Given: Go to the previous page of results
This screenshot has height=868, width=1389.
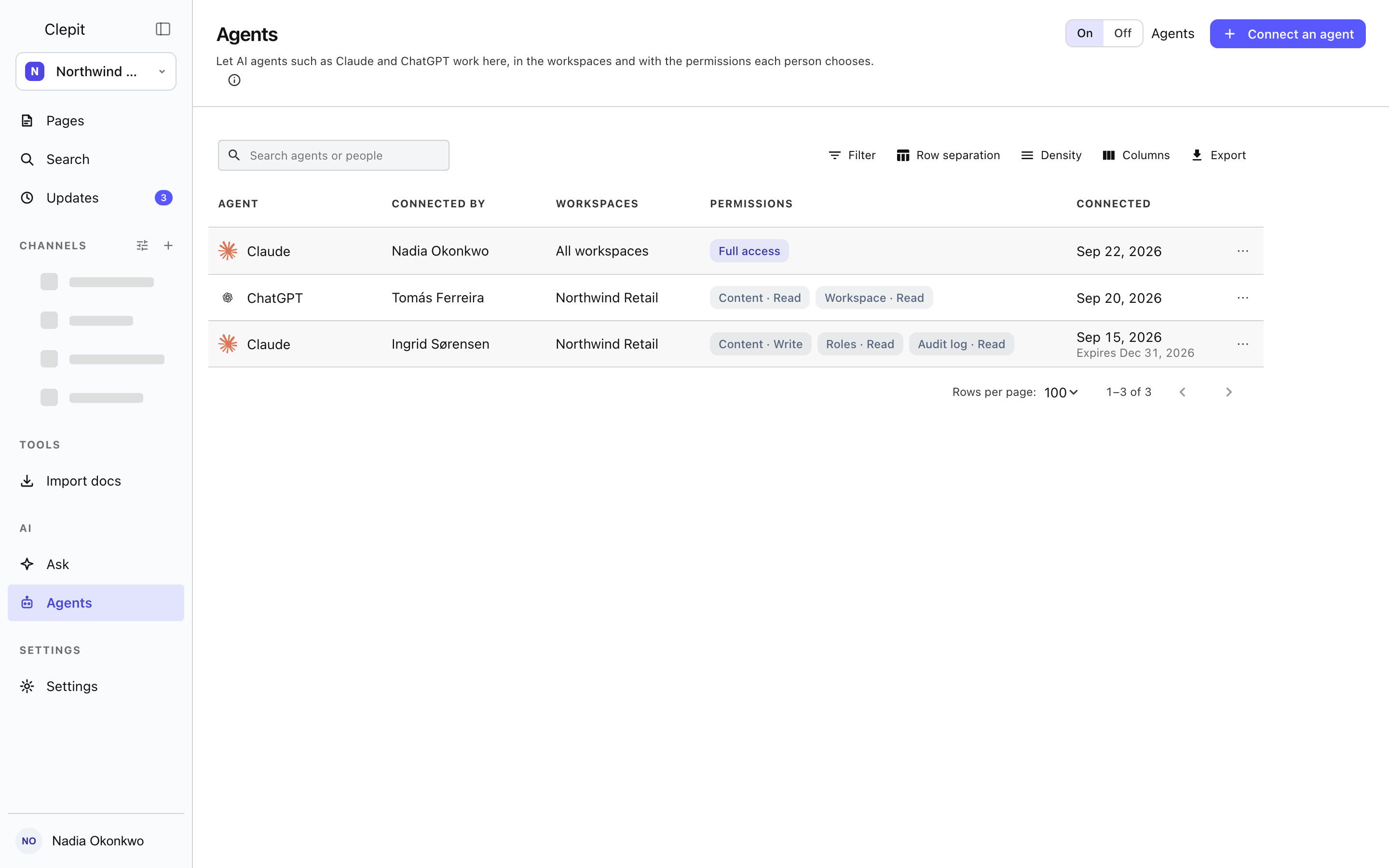Looking at the screenshot, I should click(x=1183, y=392).
